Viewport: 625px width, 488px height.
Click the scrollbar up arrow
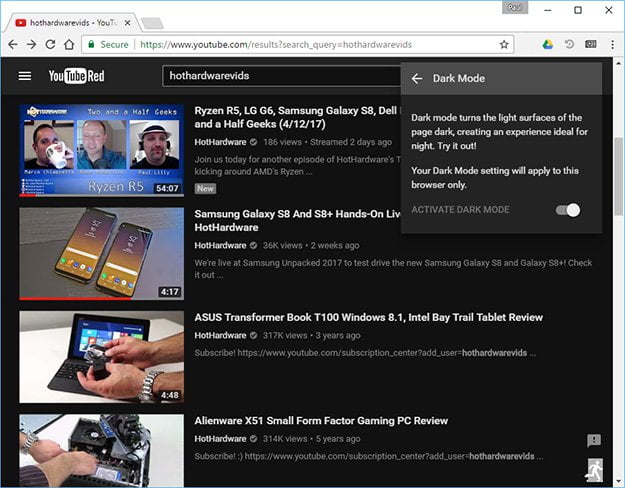pyautogui.click(x=618, y=63)
